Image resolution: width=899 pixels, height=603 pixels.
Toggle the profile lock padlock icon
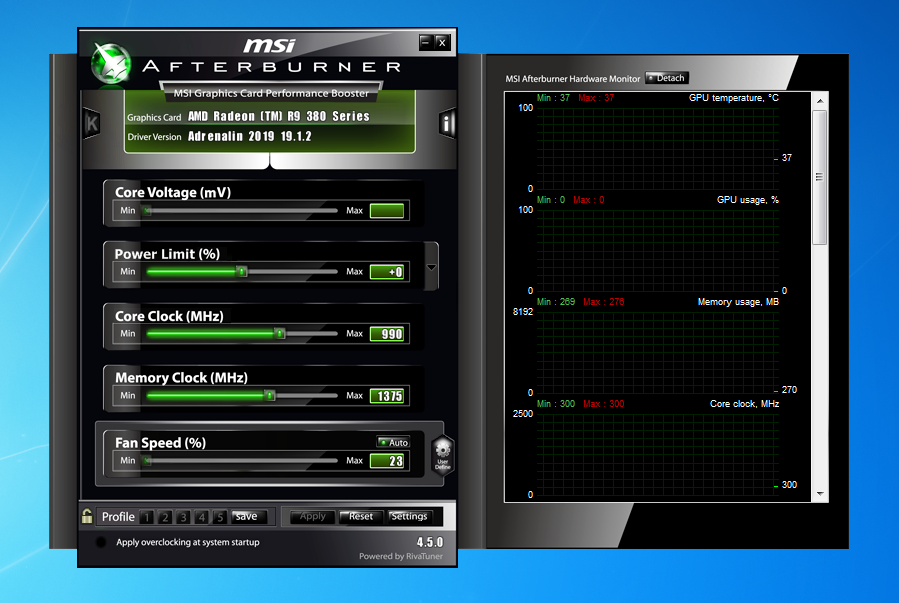click(87, 516)
